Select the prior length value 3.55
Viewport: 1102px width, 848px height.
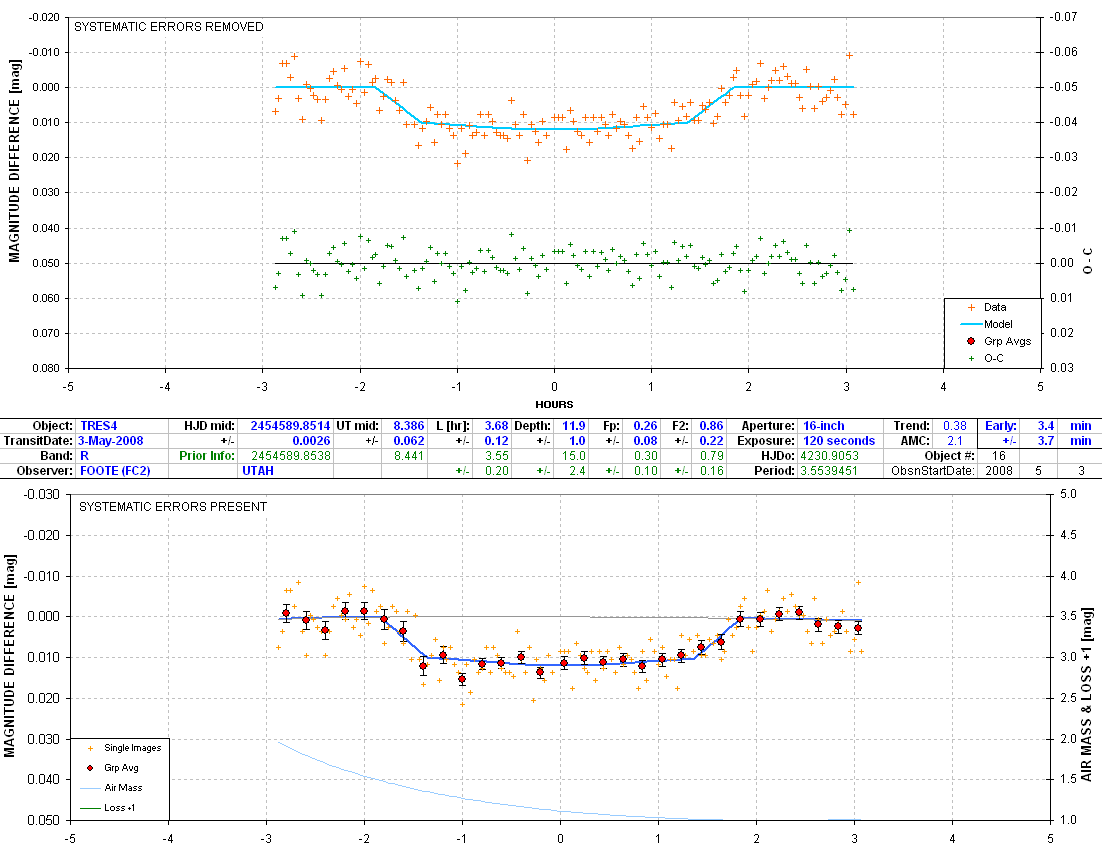[x=497, y=455]
